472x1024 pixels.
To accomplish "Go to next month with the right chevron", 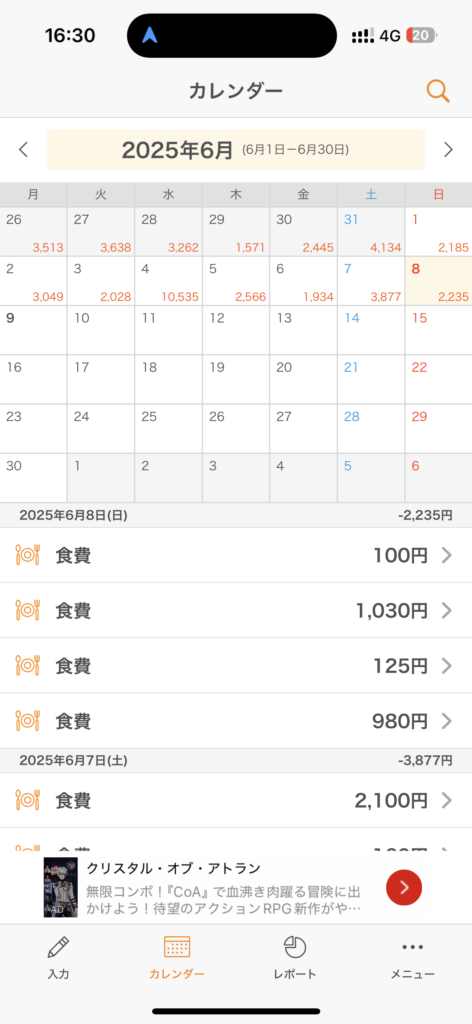I will coord(448,150).
